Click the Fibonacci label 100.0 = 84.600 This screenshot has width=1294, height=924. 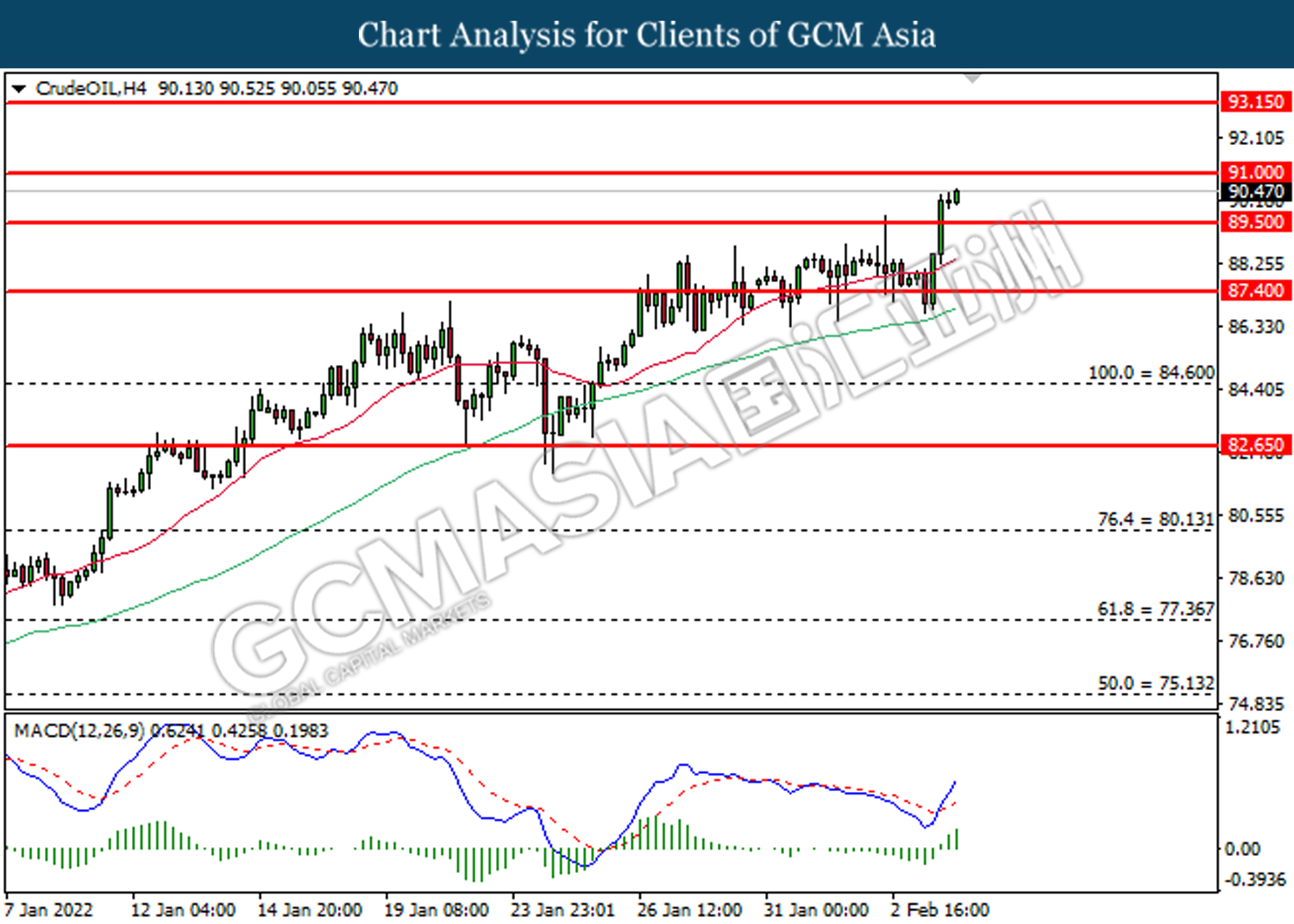1151,373
